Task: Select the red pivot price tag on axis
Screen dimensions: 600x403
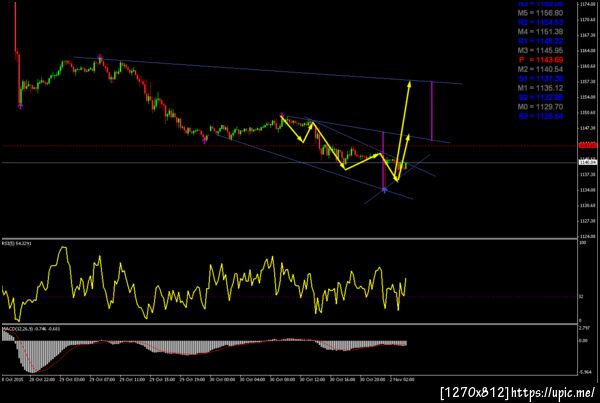Action: (588, 145)
